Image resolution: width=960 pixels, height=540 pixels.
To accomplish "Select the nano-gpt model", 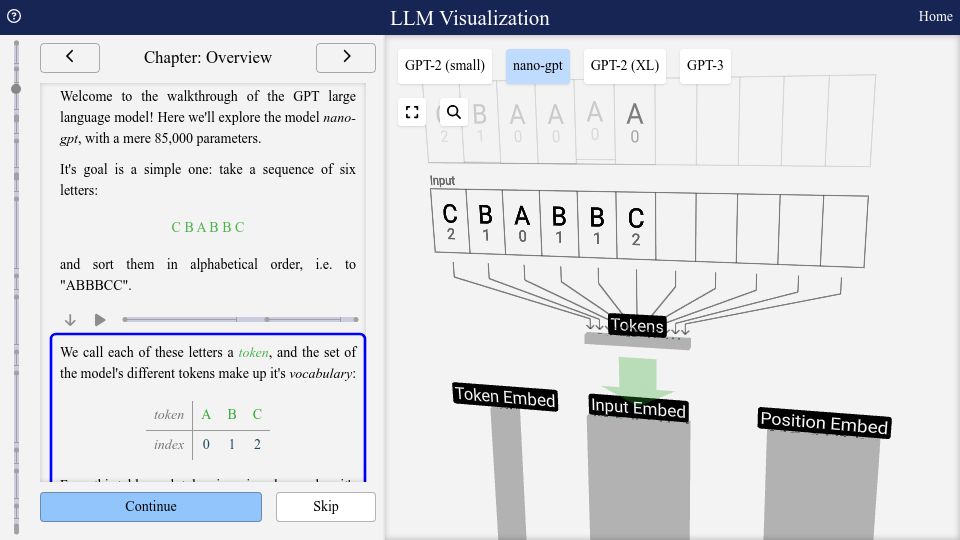I will [x=538, y=66].
